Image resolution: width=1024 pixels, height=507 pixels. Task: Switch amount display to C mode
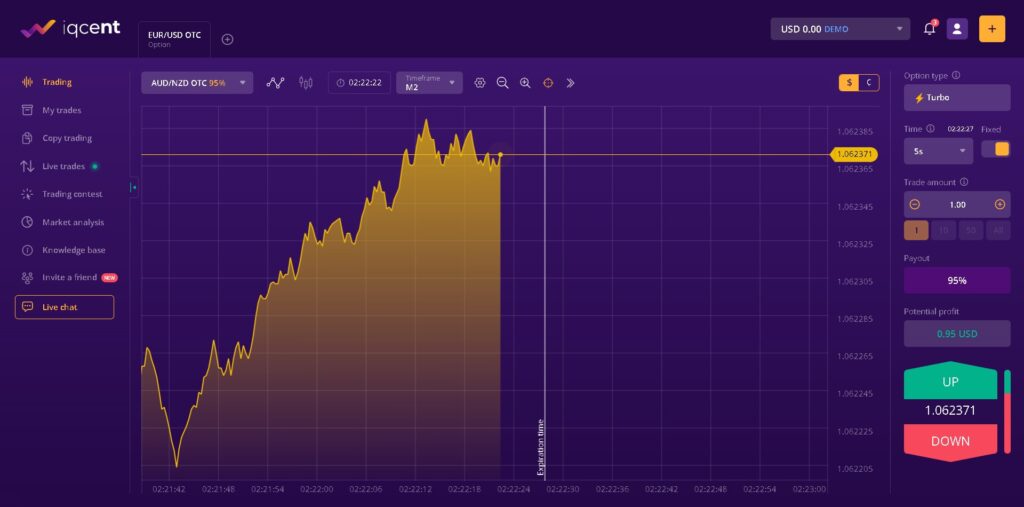[869, 83]
